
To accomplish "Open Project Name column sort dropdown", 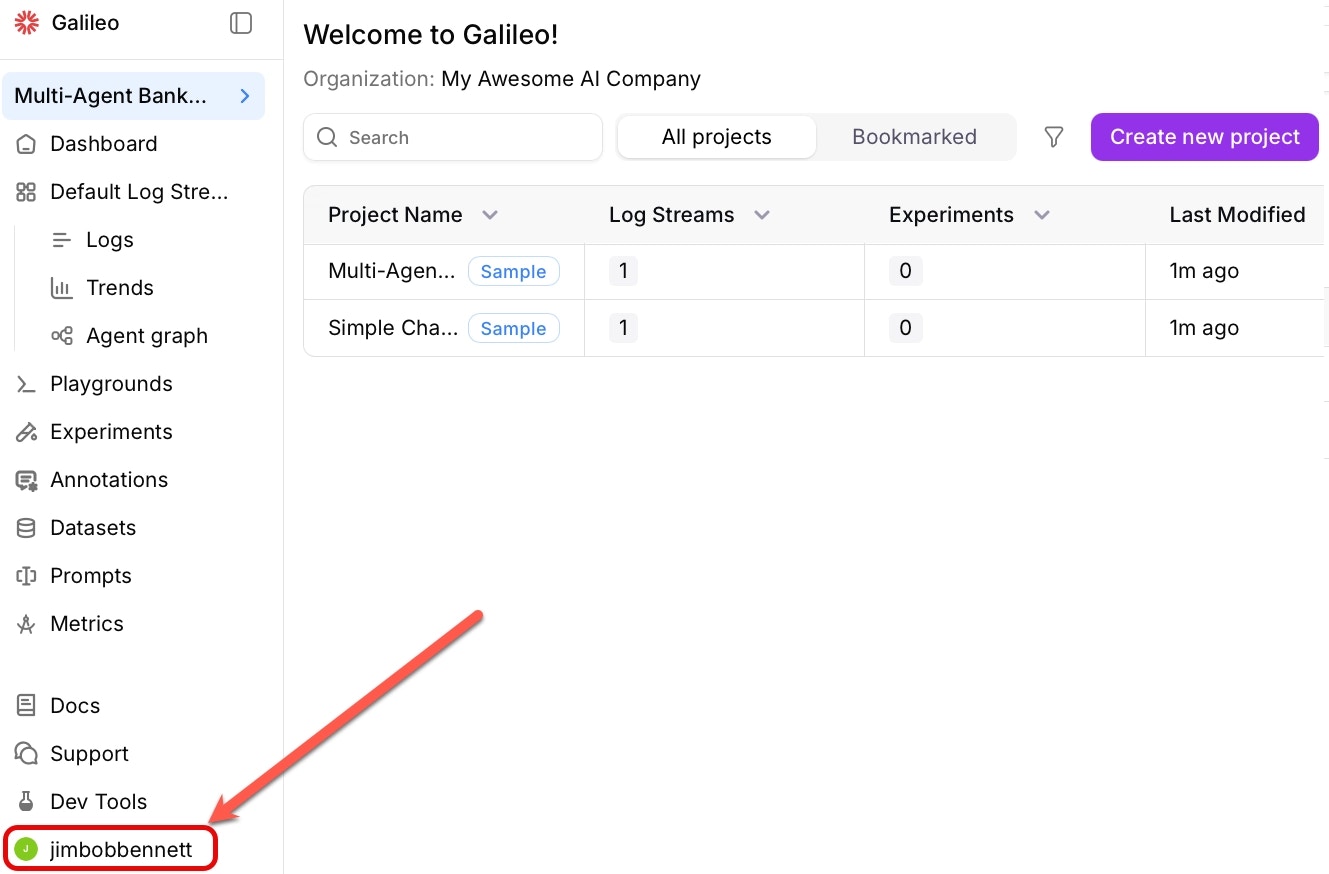I will (490, 215).
